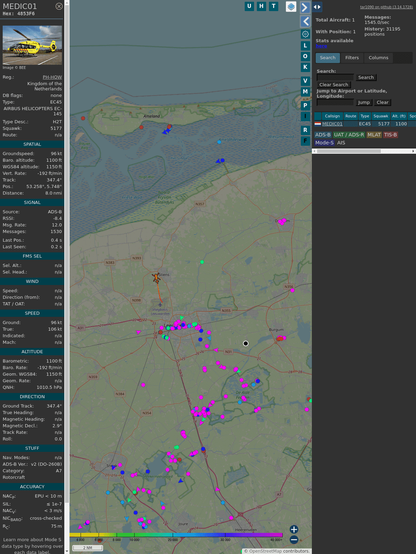Open the PH-HOW registration link

(52, 77)
